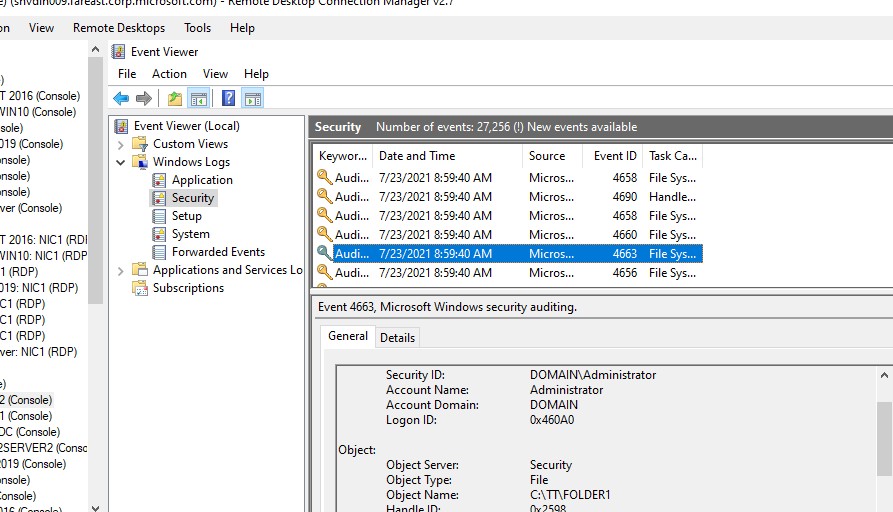Sort by Date and Time column header
This screenshot has height=512, width=893.
447,156
